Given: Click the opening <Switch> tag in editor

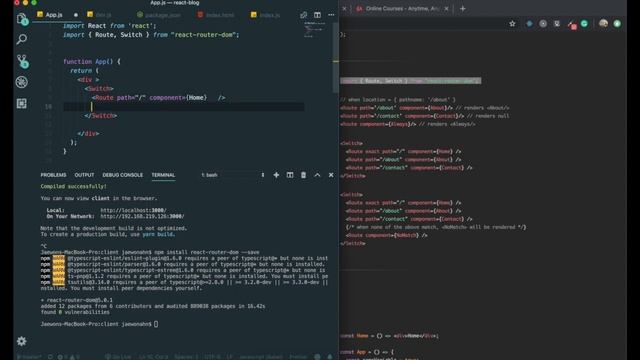Looking at the screenshot, I should 99,89.
